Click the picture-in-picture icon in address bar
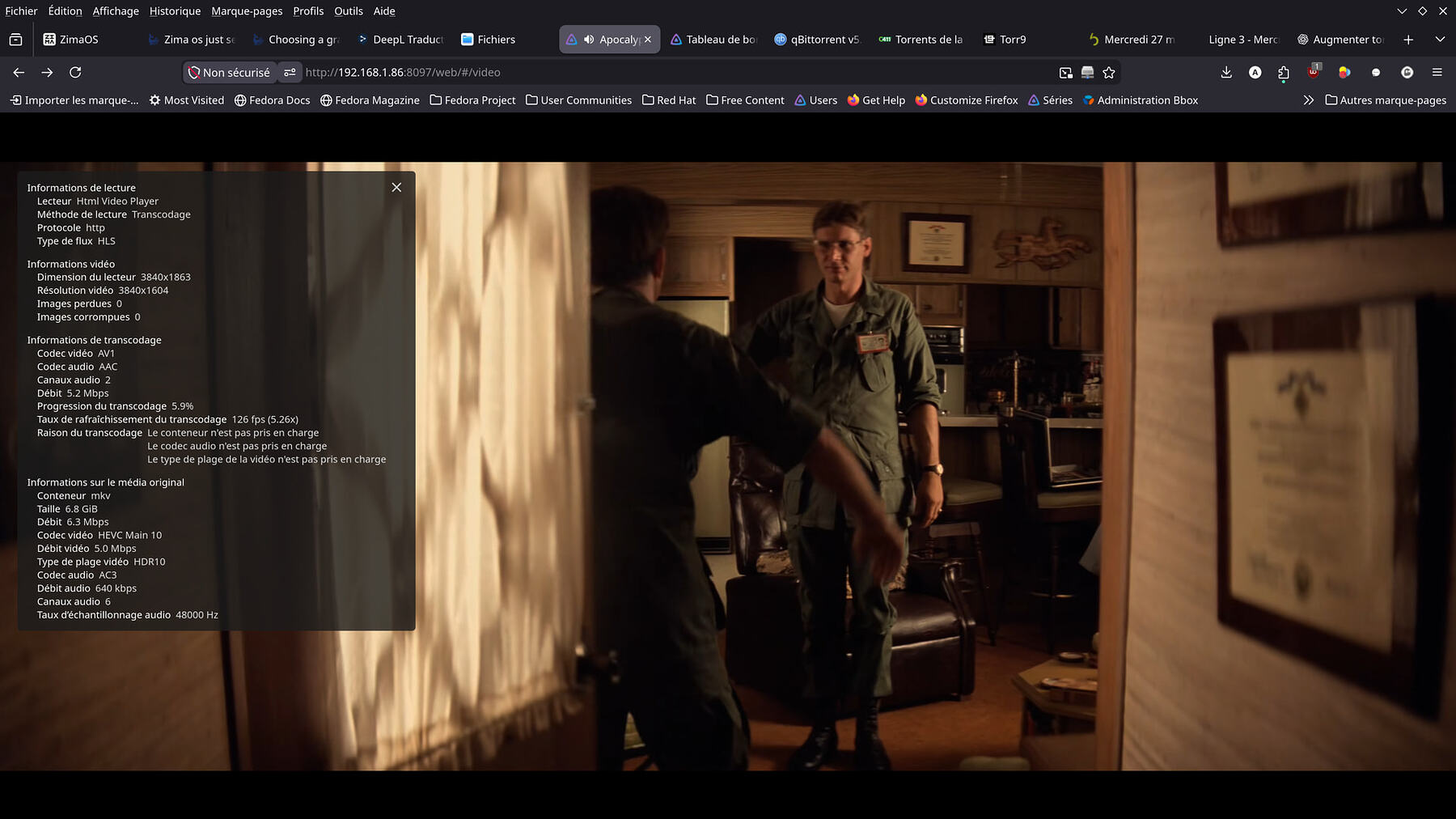Viewport: 1456px width, 819px height. point(1066,73)
